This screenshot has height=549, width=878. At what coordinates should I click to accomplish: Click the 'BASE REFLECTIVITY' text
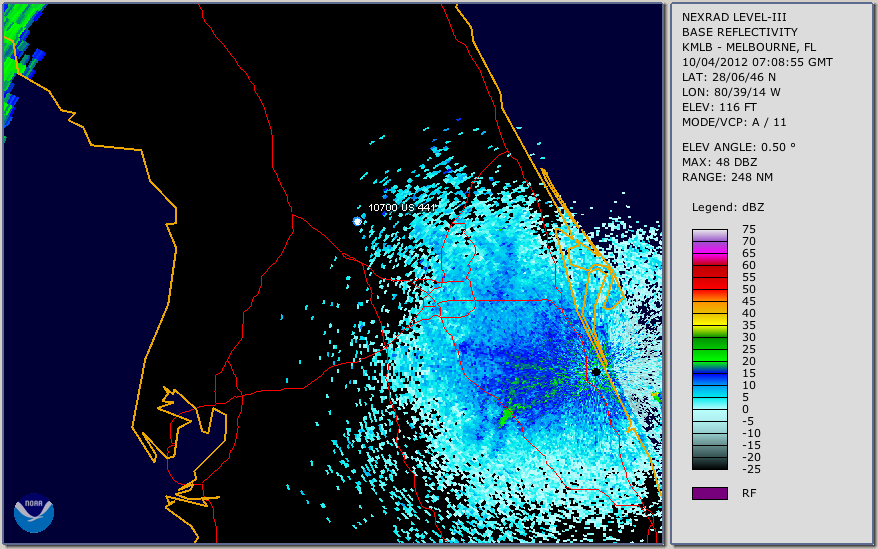click(x=739, y=32)
